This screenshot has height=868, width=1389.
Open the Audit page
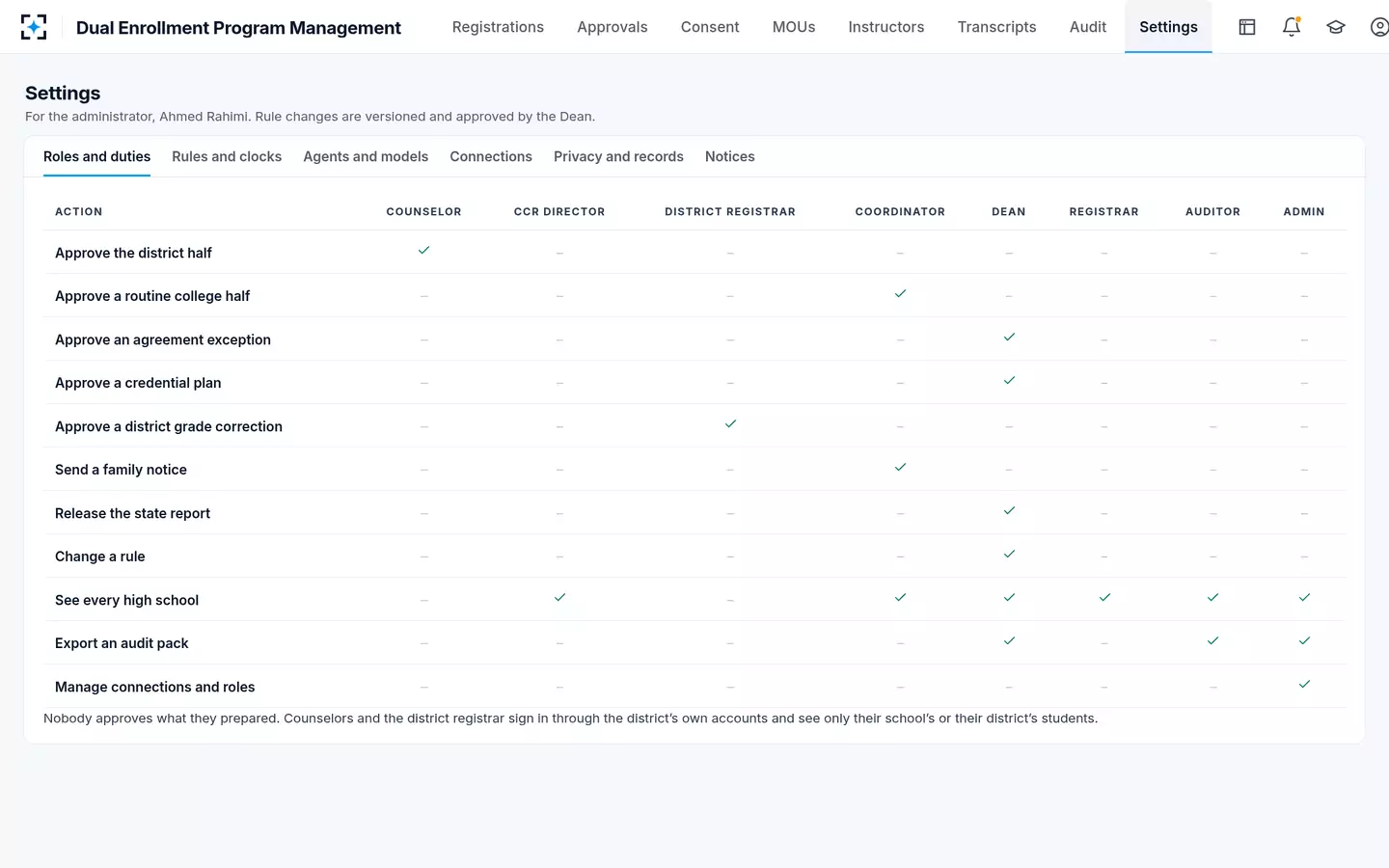1088,27
